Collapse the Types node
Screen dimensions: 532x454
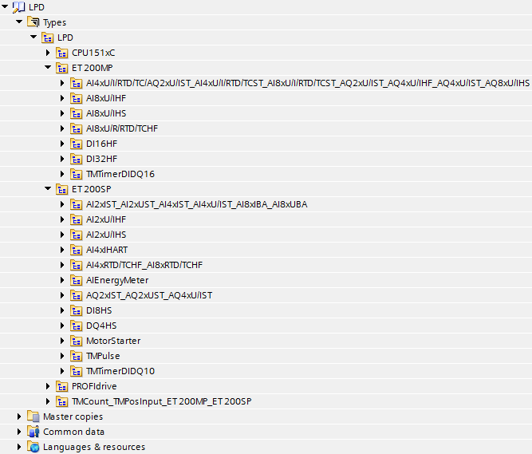(x=19, y=22)
